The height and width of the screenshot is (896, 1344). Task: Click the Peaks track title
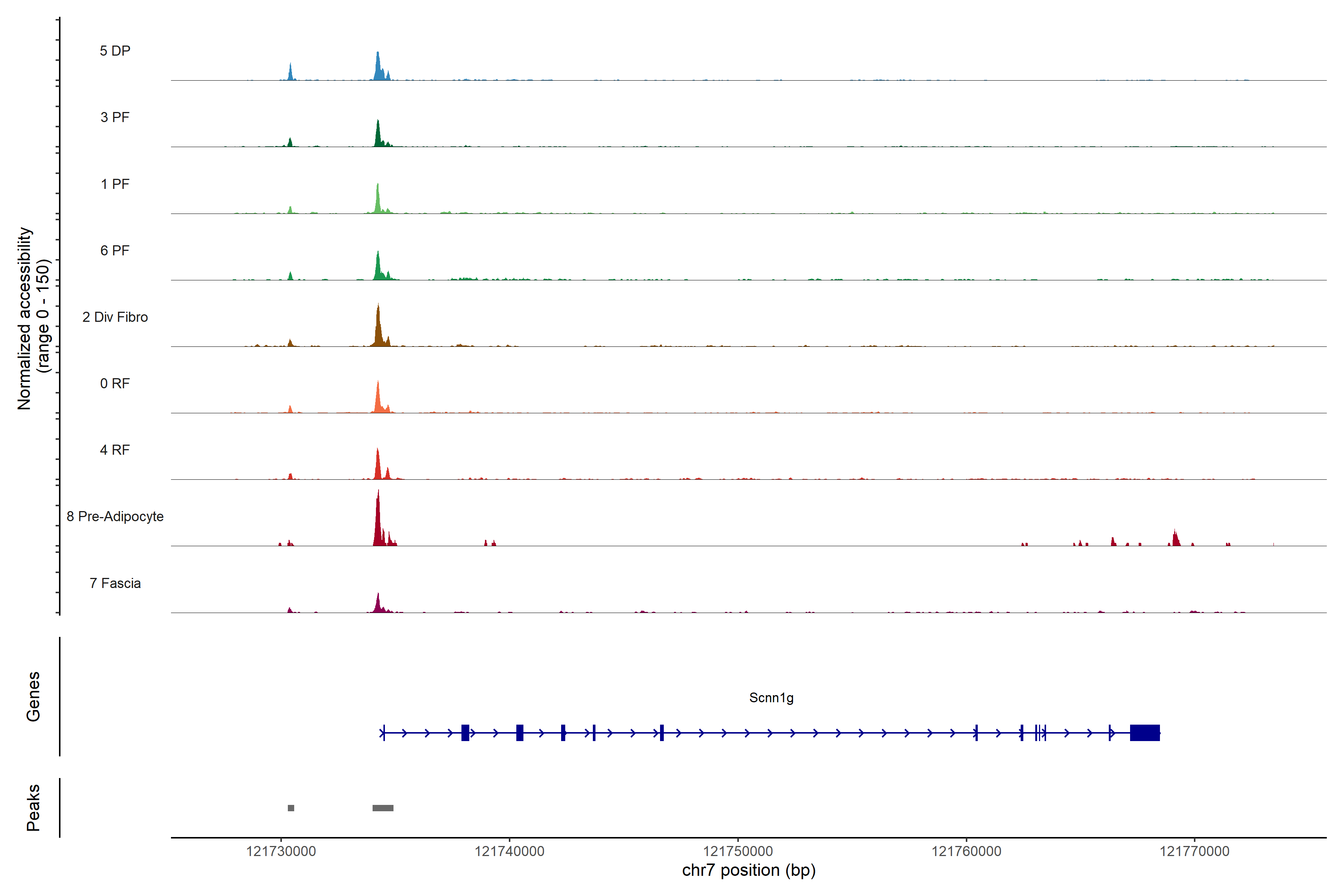(x=33, y=808)
